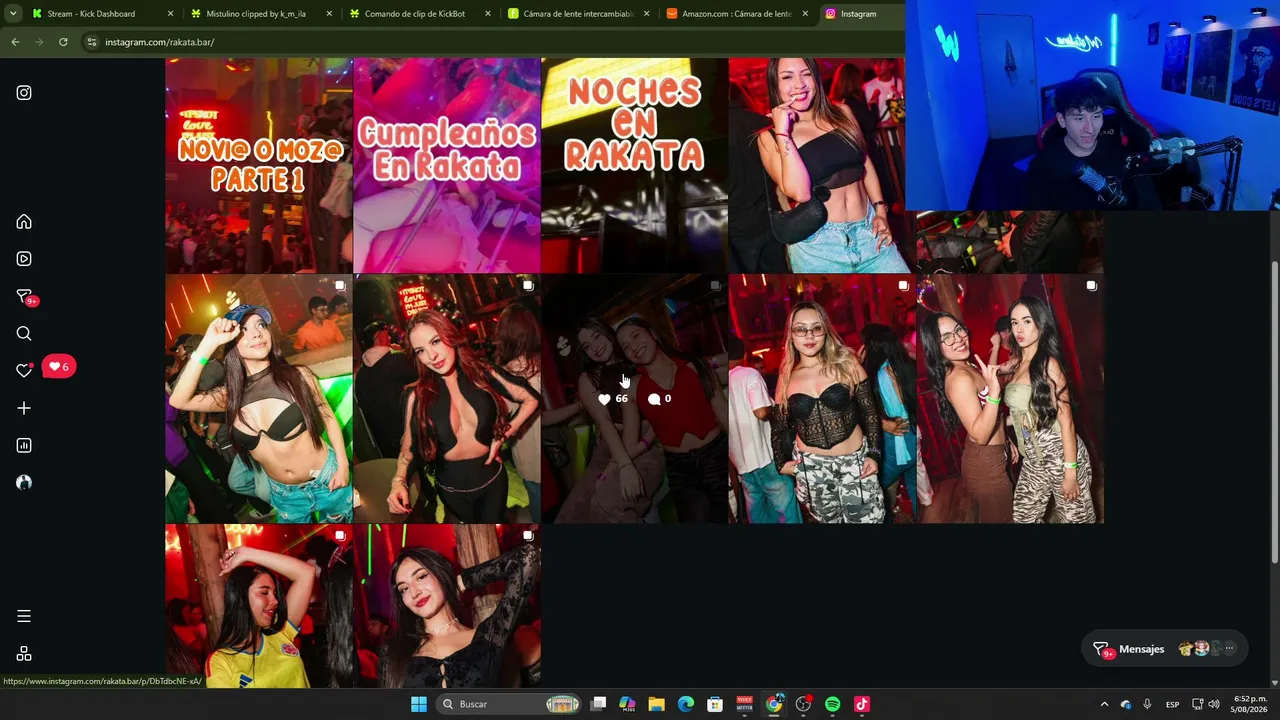Open Task View on the taskbar
Viewport: 1280px width, 720px height.
point(598,704)
